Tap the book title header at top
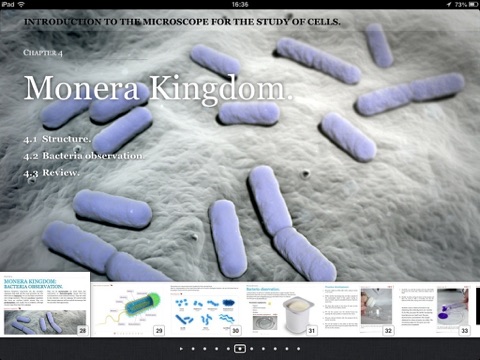 pos(182,22)
